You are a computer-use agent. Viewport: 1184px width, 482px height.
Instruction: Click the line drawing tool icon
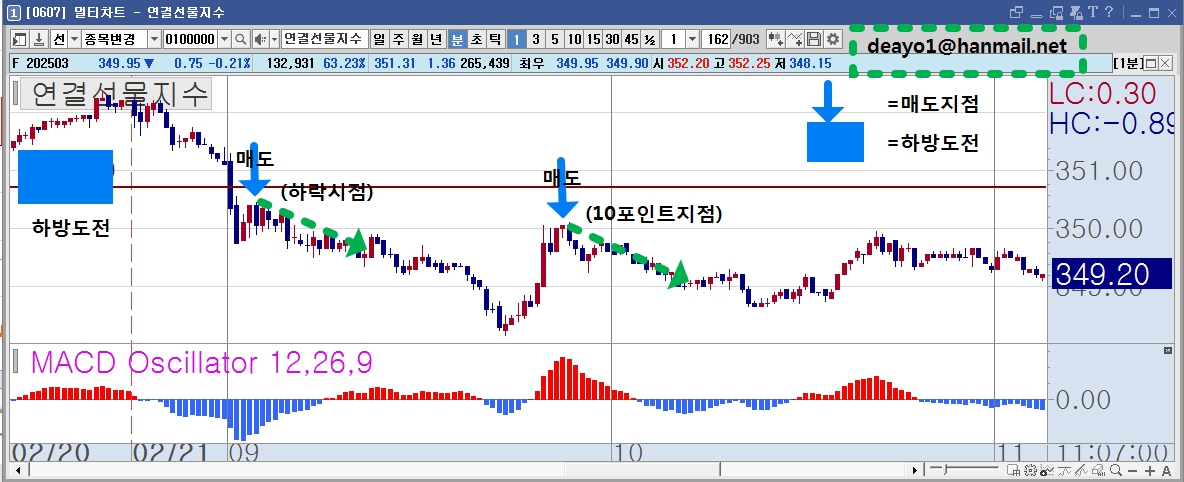795,39
